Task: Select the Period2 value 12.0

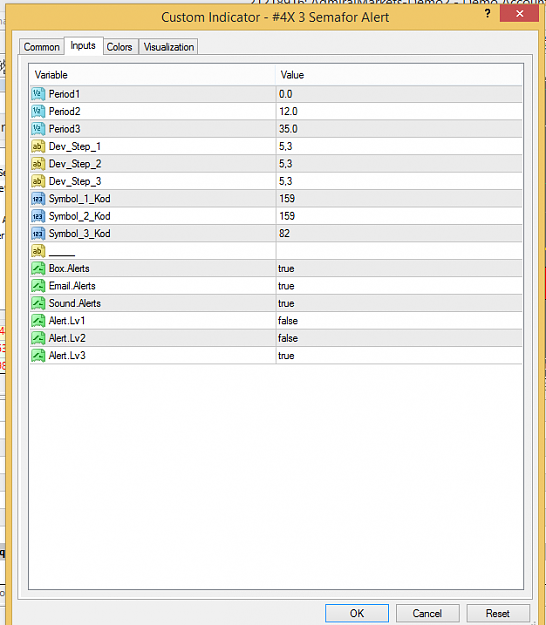Action: coord(288,111)
